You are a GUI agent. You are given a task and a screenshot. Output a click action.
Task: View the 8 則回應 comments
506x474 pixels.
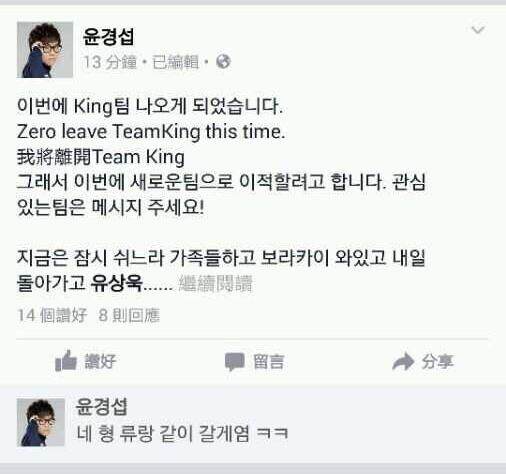click(x=129, y=315)
